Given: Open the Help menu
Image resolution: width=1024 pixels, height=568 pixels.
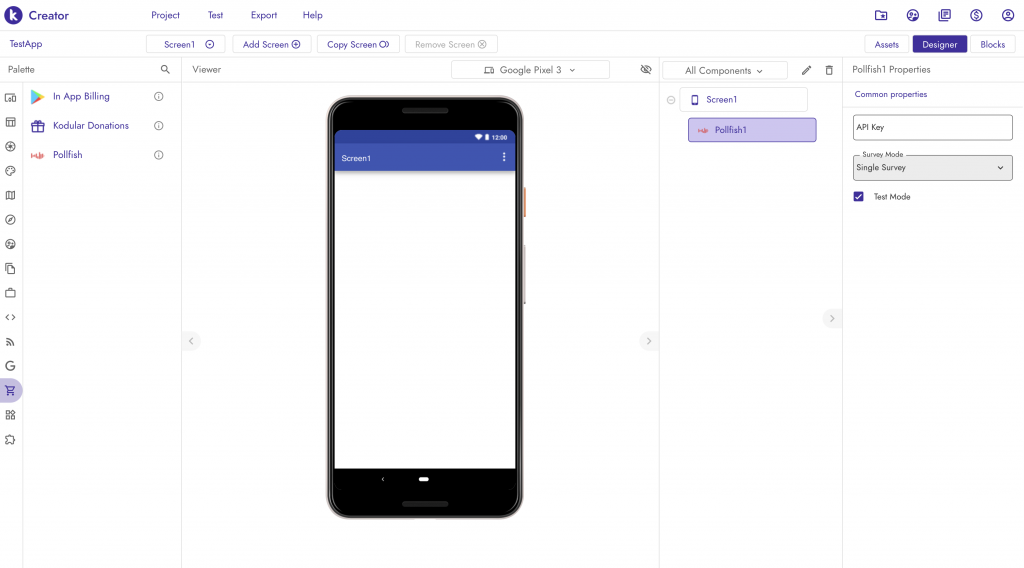Looking at the screenshot, I should [312, 15].
